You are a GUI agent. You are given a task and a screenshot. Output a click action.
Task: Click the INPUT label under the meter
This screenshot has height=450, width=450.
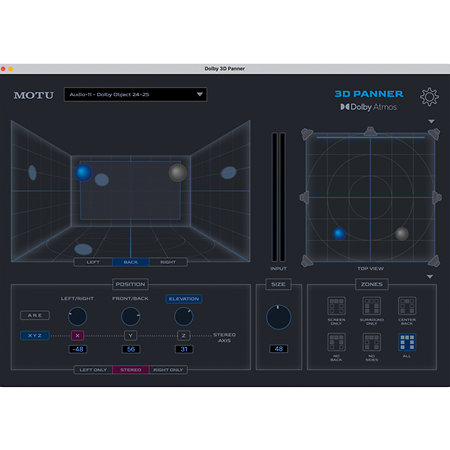point(279,269)
